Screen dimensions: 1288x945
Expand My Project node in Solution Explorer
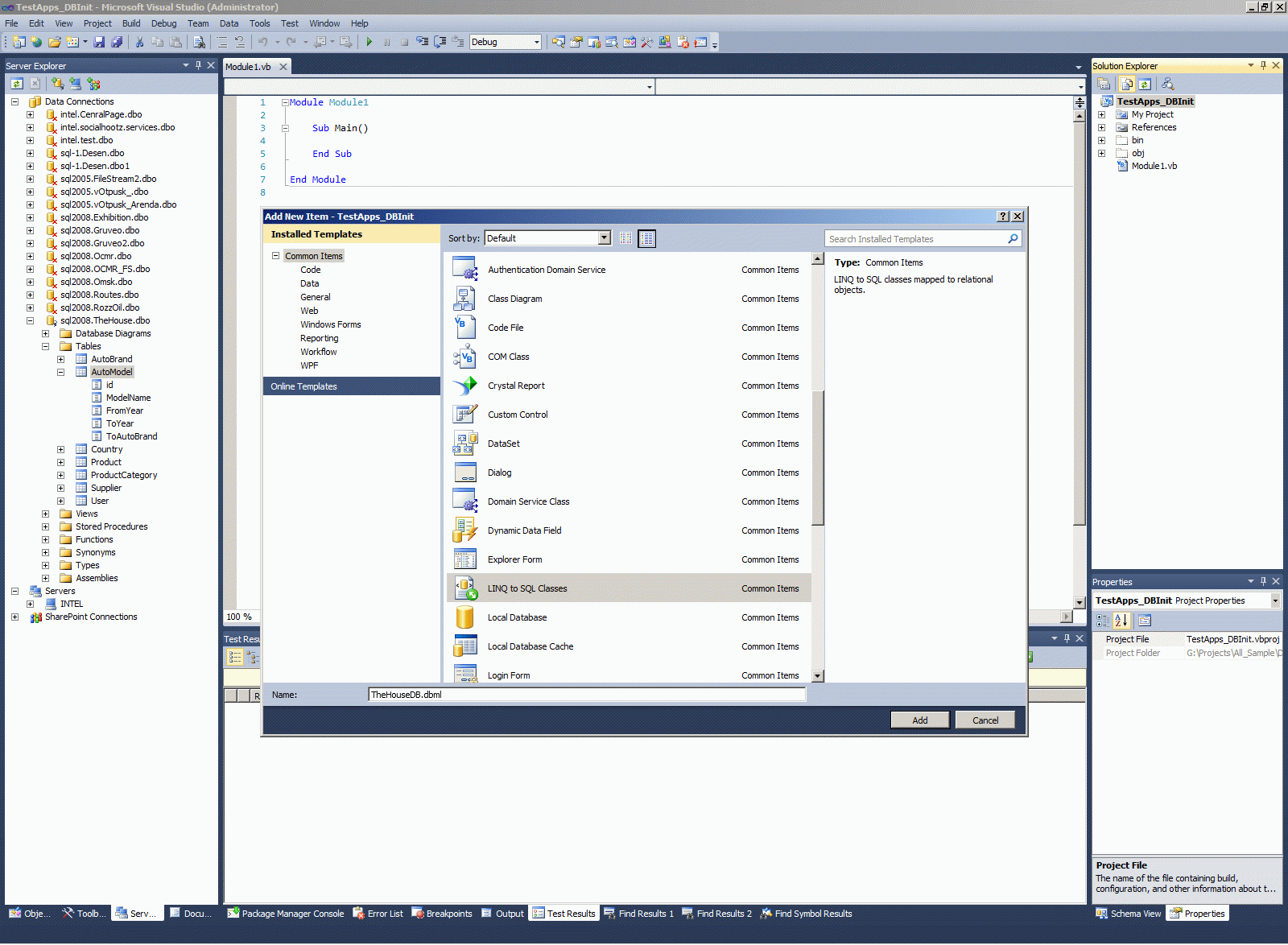pyautogui.click(x=1101, y=114)
